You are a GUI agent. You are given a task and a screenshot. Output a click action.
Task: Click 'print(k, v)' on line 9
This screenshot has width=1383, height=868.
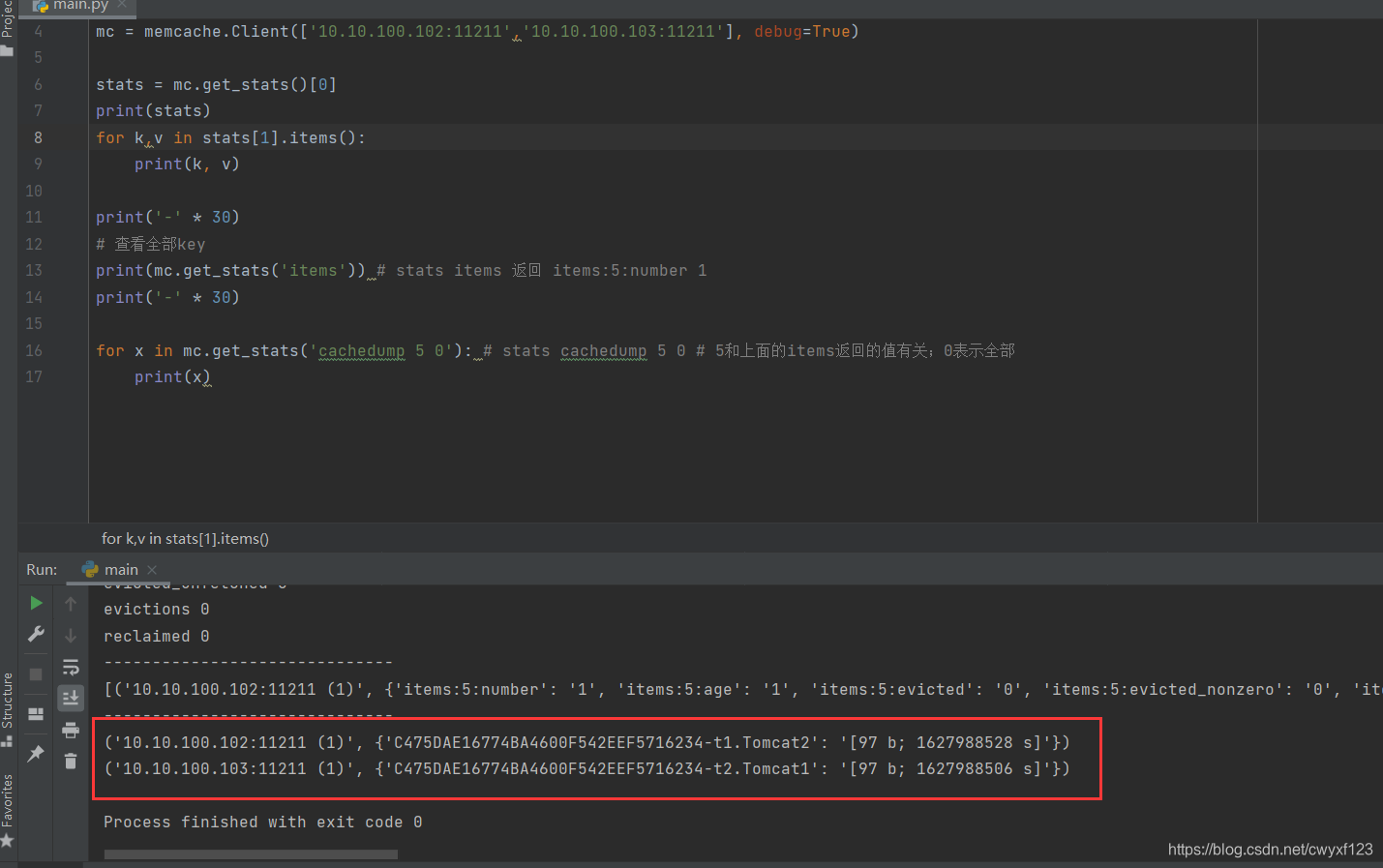pos(187,164)
